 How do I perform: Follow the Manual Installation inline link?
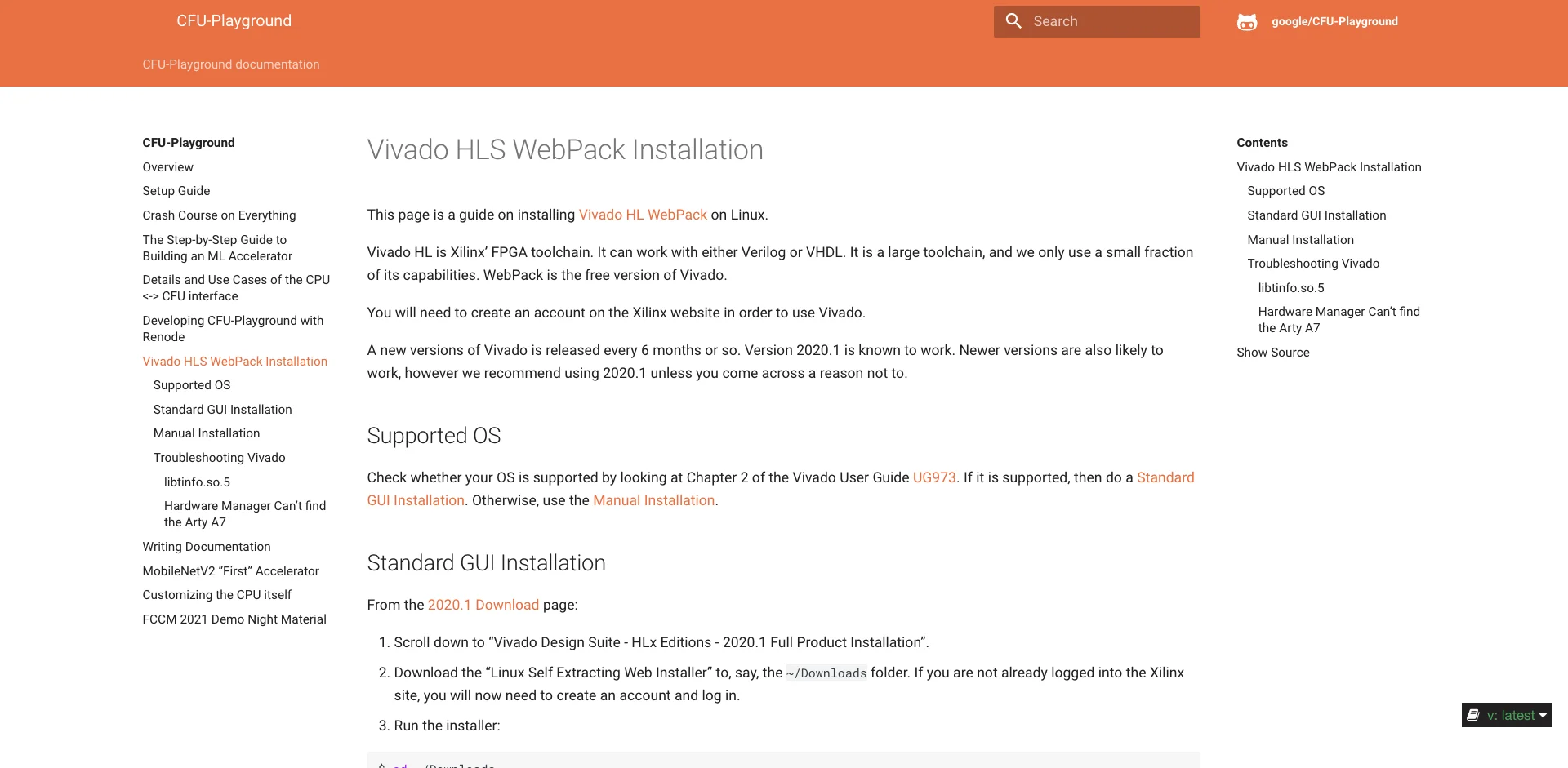653,500
